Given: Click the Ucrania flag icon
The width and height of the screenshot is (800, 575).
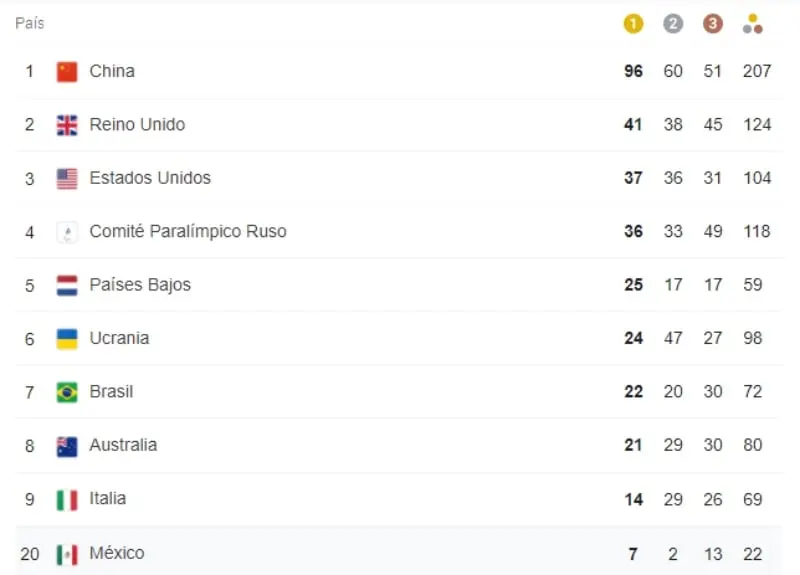Looking at the screenshot, I should point(67,339).
